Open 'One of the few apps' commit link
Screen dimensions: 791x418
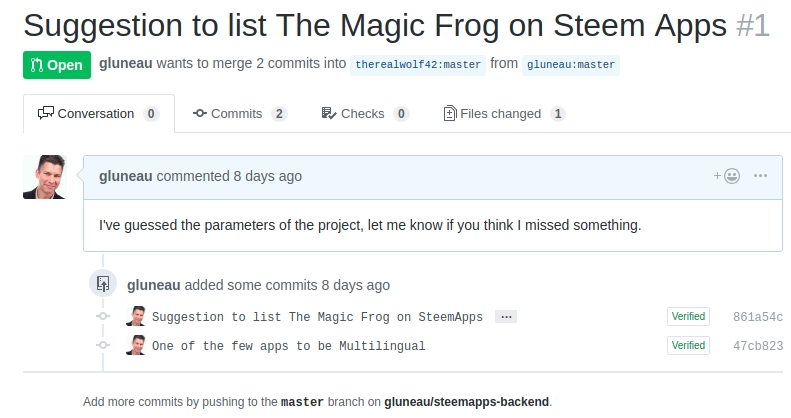click(288, 346)
